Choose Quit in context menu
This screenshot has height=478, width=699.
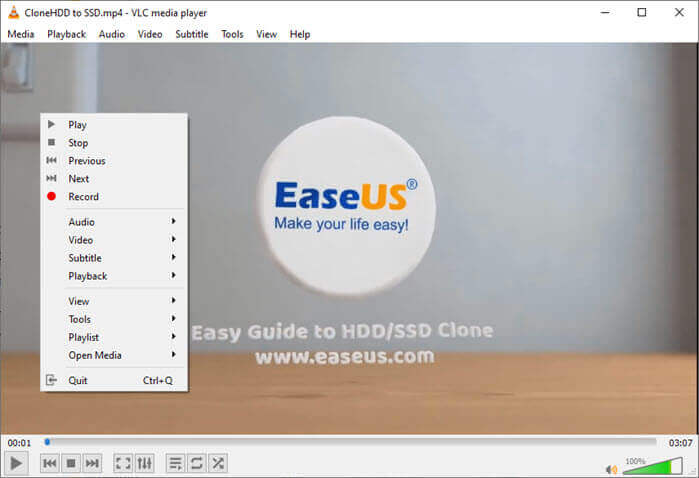(x=114, y=380)
